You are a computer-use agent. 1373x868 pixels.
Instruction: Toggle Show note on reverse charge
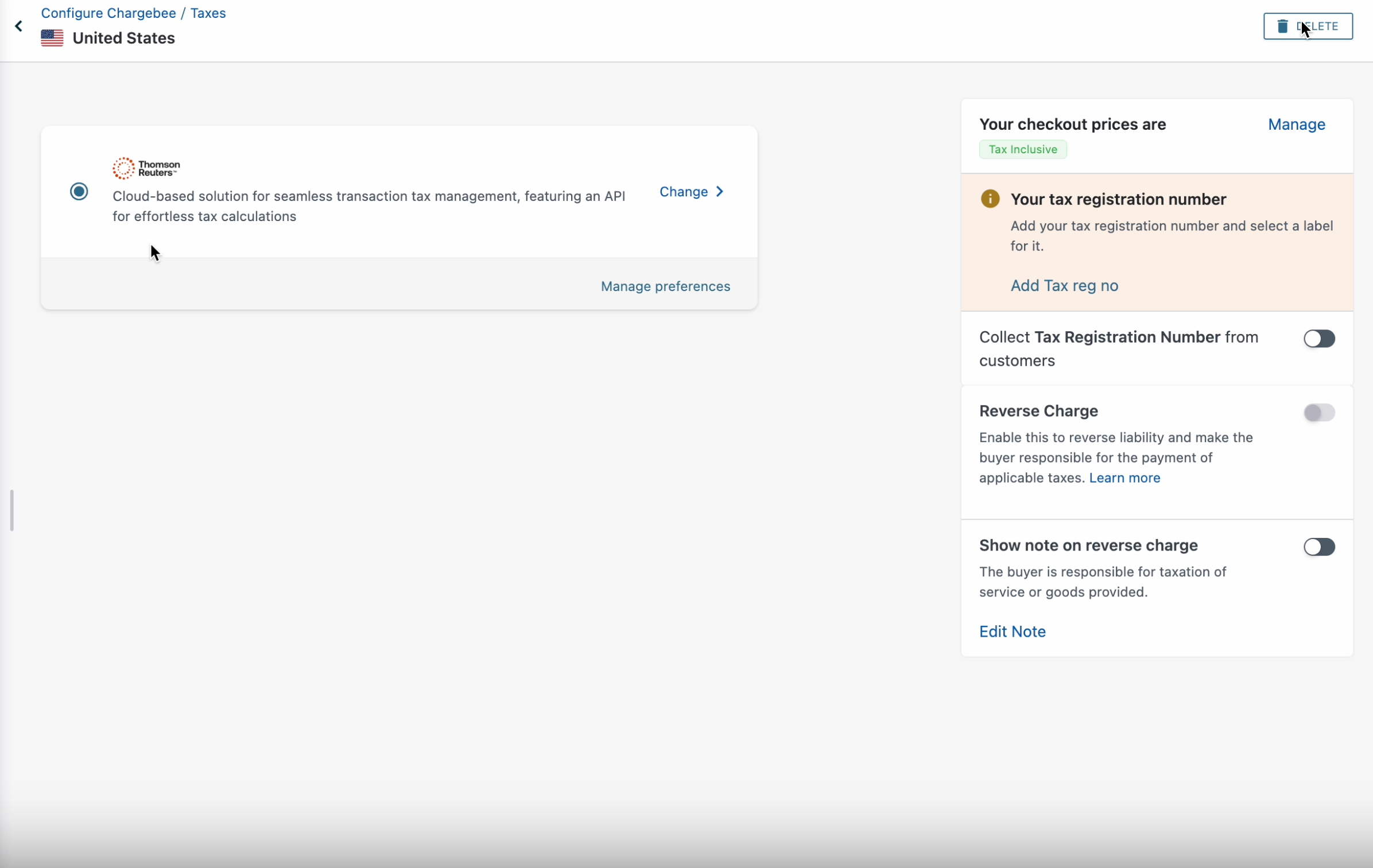(x=1318, y=547)
